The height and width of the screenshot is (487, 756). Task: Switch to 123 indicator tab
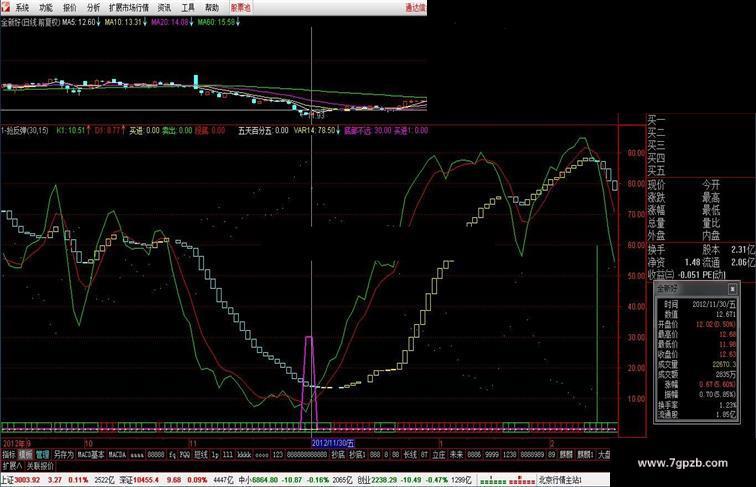point(278,454)
